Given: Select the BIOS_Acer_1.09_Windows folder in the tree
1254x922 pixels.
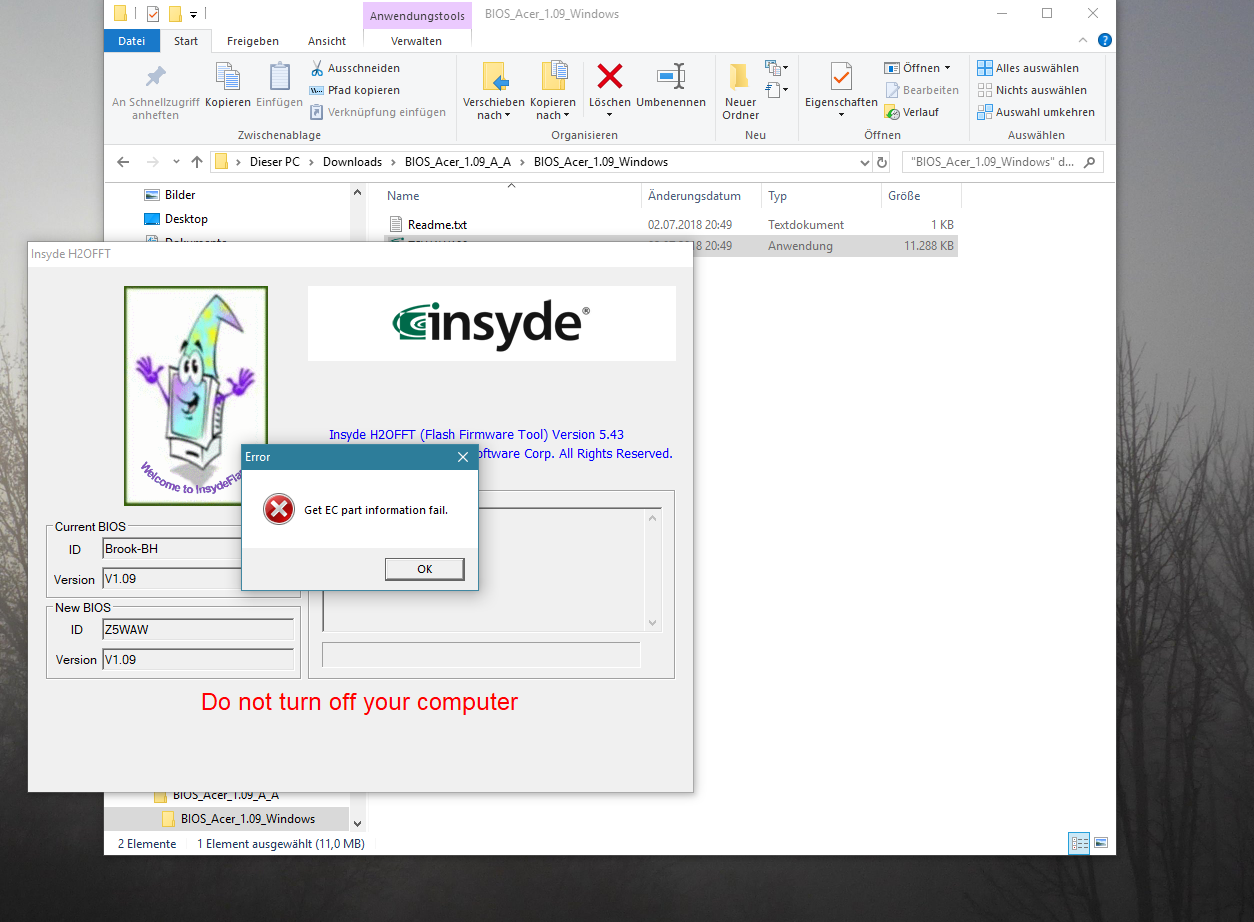Looking at the screenshot, I should tap(247, 819).
